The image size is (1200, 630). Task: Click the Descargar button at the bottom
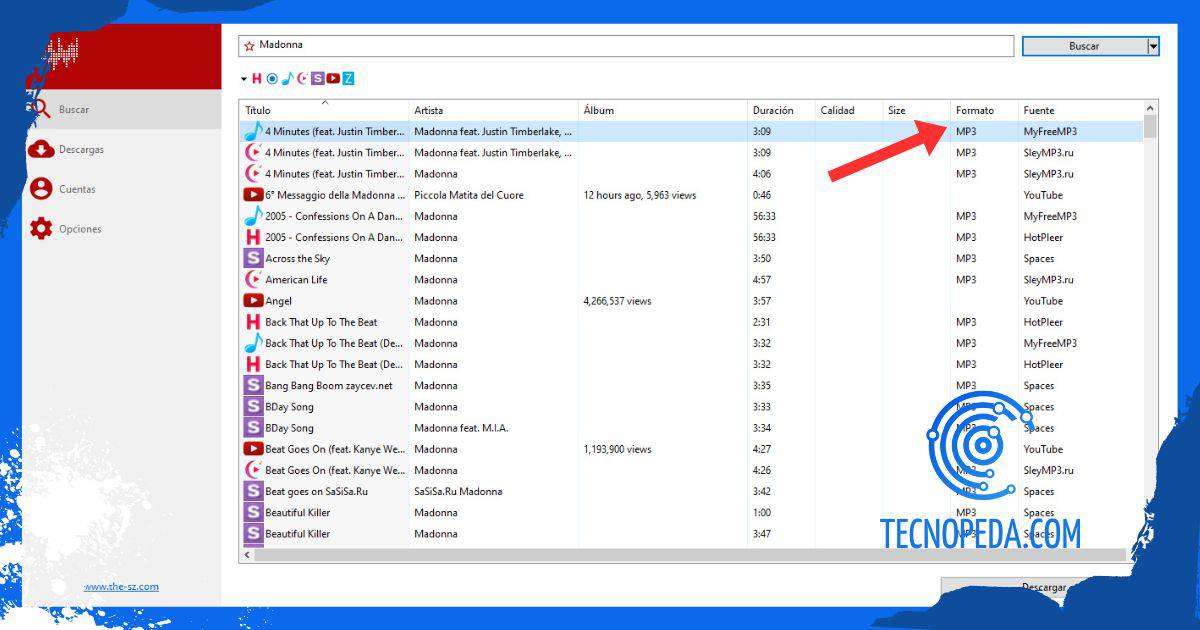coord(1043,587)
